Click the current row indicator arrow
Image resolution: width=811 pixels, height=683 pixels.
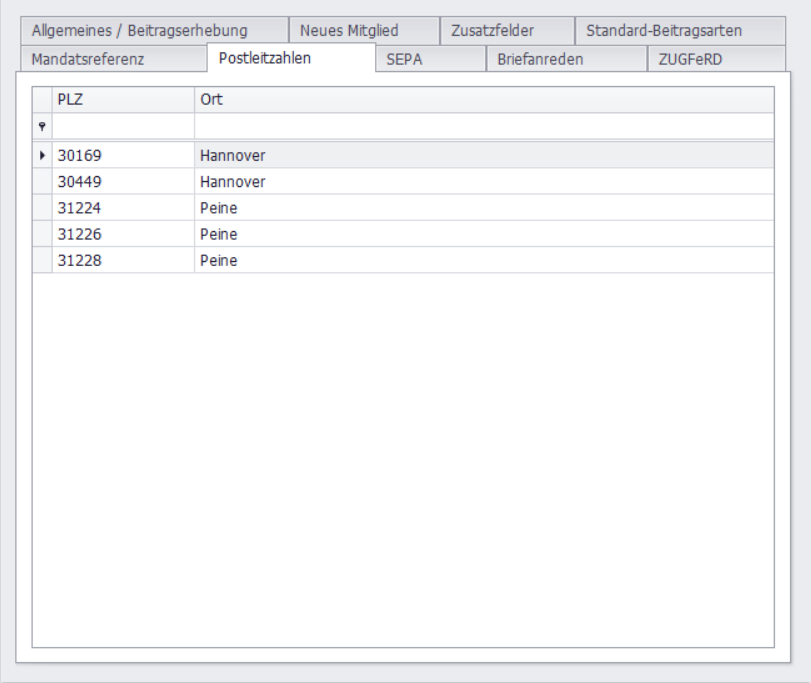point(42,156)
